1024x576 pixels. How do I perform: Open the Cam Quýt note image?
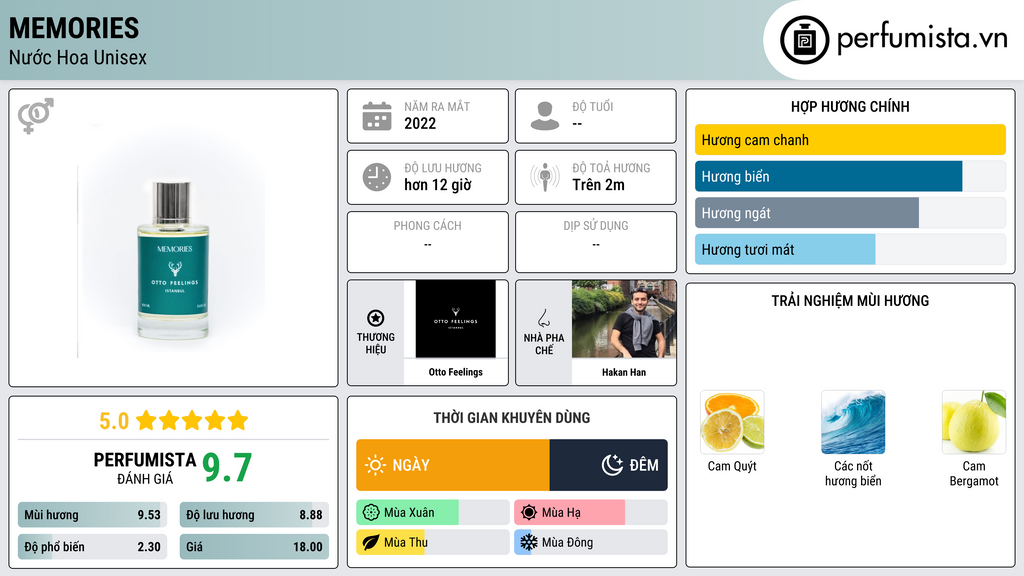click(732, 422)
